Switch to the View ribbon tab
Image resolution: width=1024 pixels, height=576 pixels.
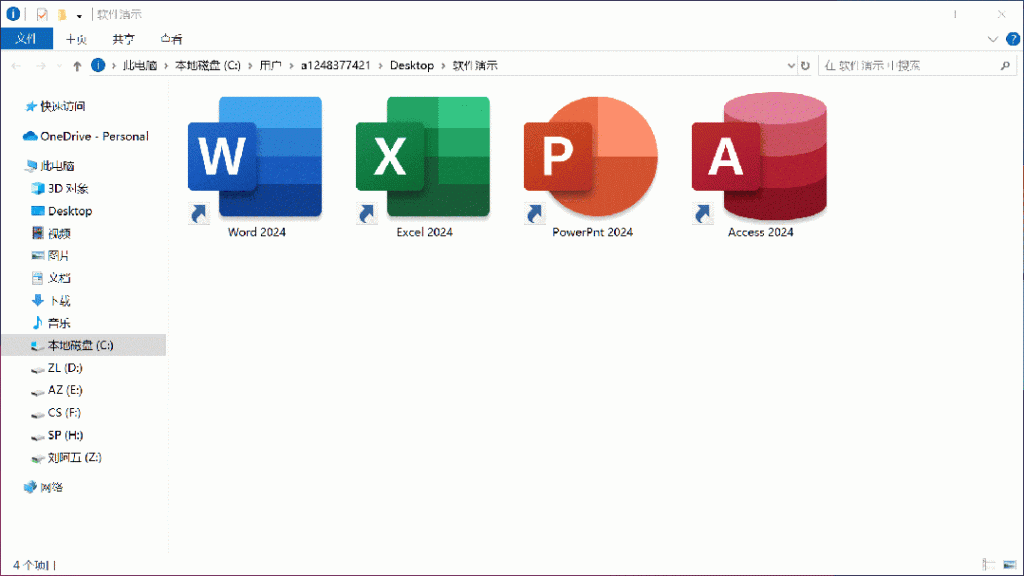[x=172, y=39]
